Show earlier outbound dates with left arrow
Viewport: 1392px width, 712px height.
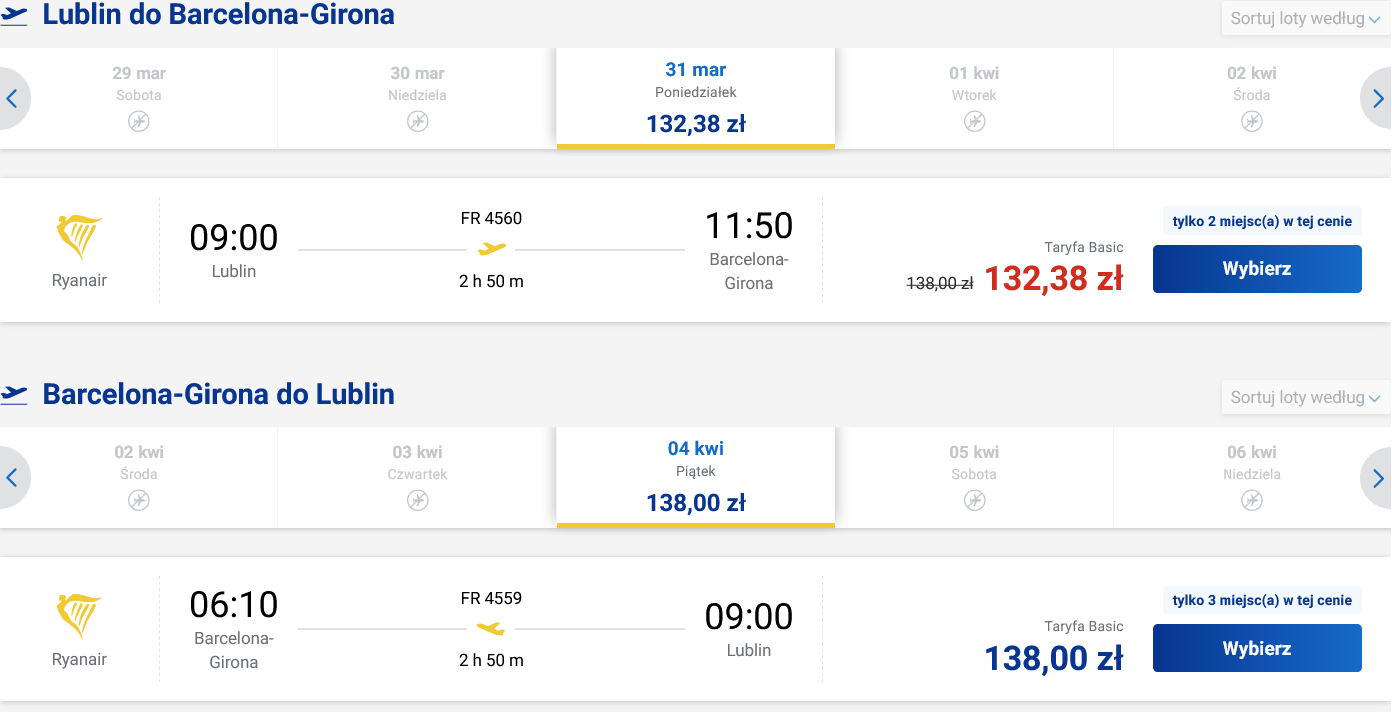click(13, 98)
